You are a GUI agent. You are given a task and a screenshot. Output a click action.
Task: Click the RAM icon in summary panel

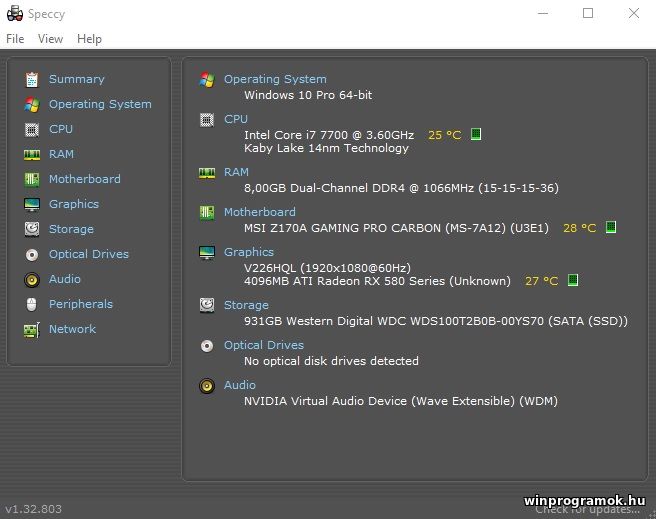pos(207,173)
